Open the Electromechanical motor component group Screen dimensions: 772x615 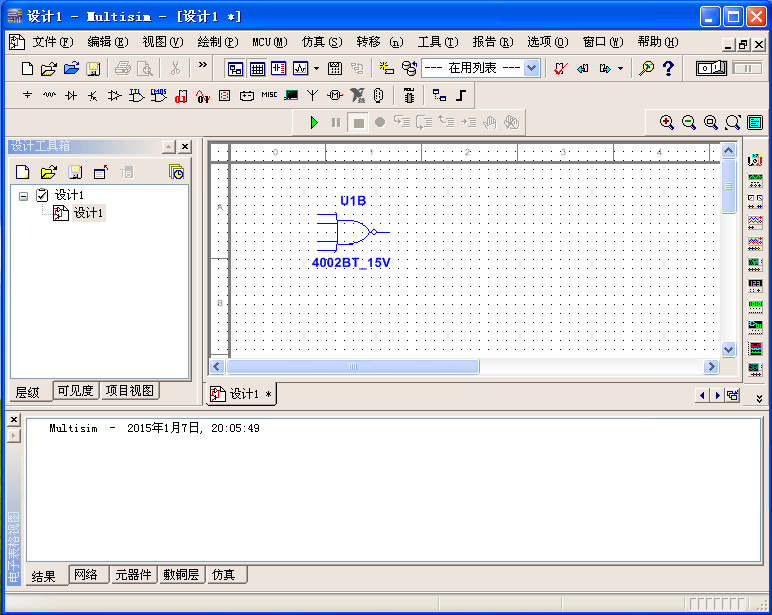(335, 95)
